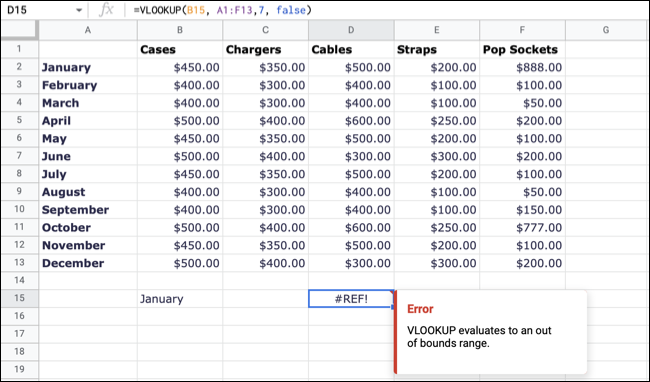650x382 pixels.
Task: Select the September row label cell
Action: (x=88, y=210)
